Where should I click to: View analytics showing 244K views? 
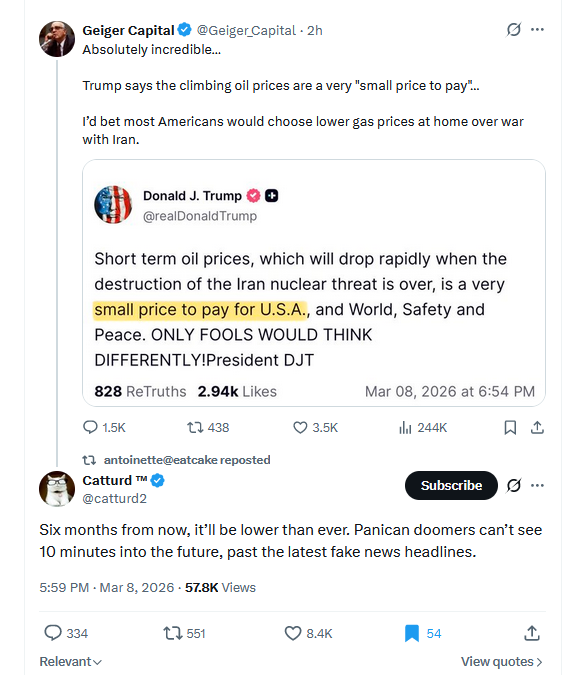[x=423, y=427]
